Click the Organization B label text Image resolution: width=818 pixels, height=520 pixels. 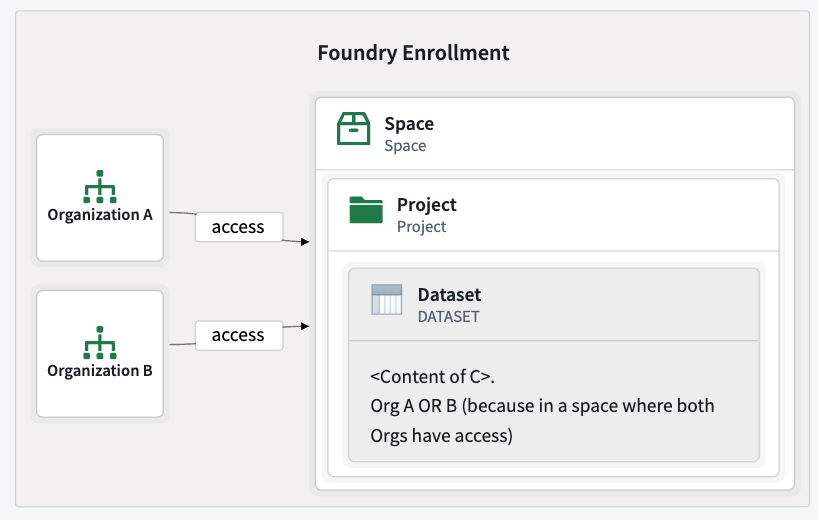tap(99, 371)
